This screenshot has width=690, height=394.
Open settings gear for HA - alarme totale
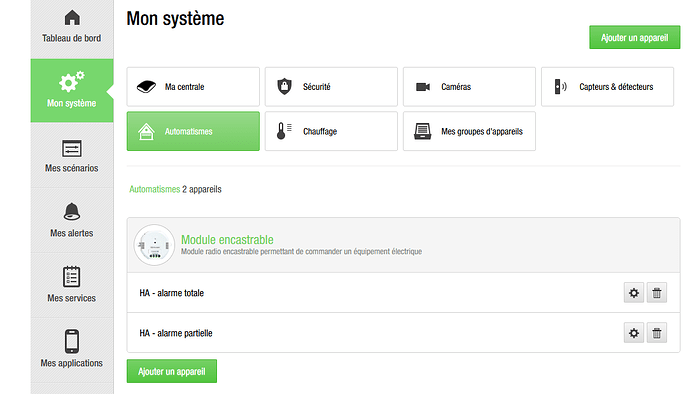tap(634, 293)
